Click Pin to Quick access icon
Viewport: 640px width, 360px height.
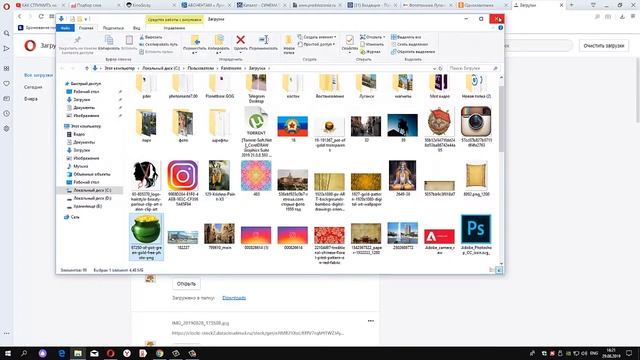(77, 40)
